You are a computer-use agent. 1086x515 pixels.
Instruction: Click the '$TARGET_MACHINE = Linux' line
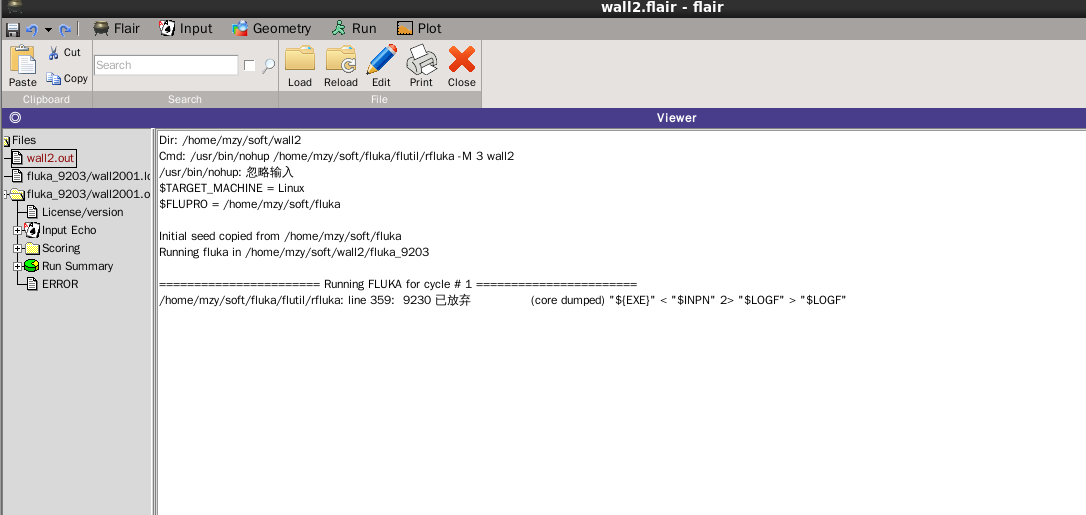(x=231, y=188)
